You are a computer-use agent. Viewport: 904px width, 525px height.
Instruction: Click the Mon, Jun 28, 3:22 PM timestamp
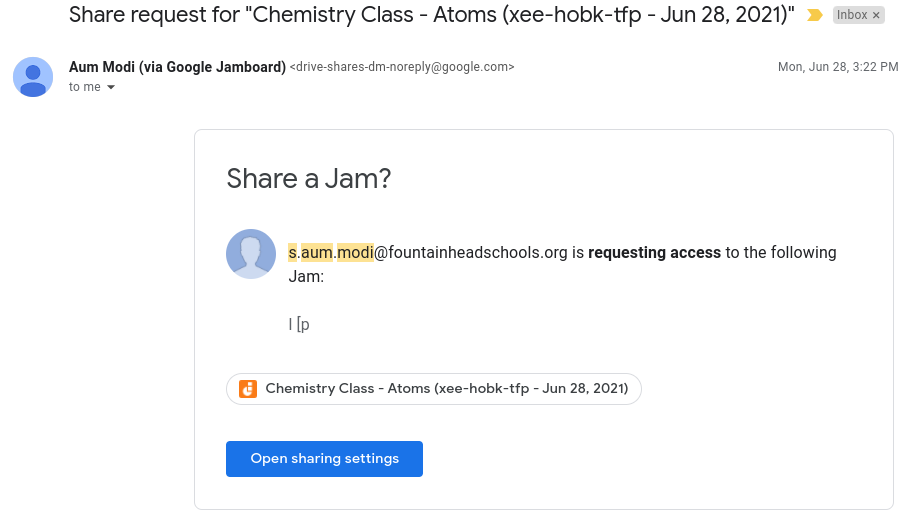[838, 67]
